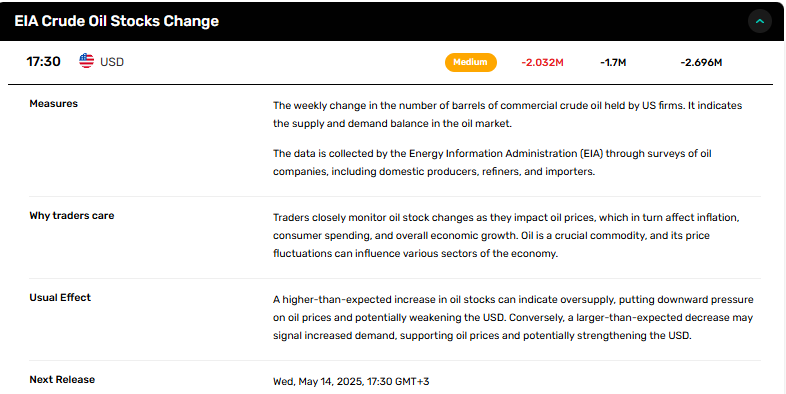This screenshot has height=394, width=786.
Task: Click the US flag icon
Action: click(86, 61)
